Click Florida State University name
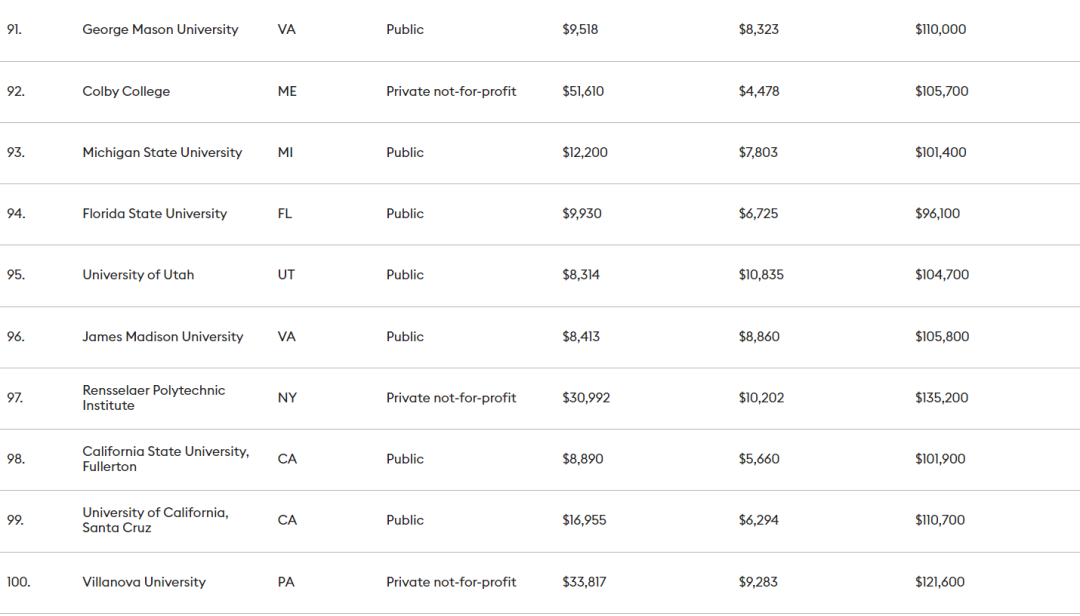The width and height of the screenshot is (1080, 616). (154, 214)
